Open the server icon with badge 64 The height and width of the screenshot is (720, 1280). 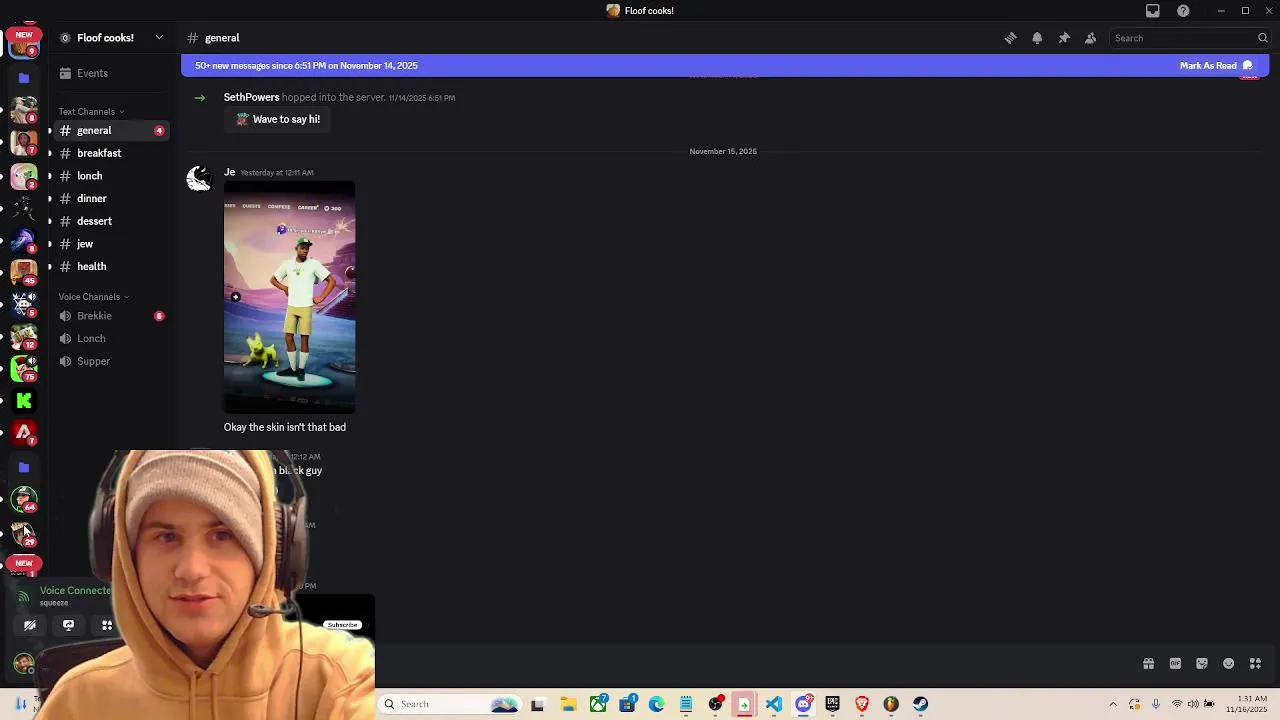click(x=24, y=498)
